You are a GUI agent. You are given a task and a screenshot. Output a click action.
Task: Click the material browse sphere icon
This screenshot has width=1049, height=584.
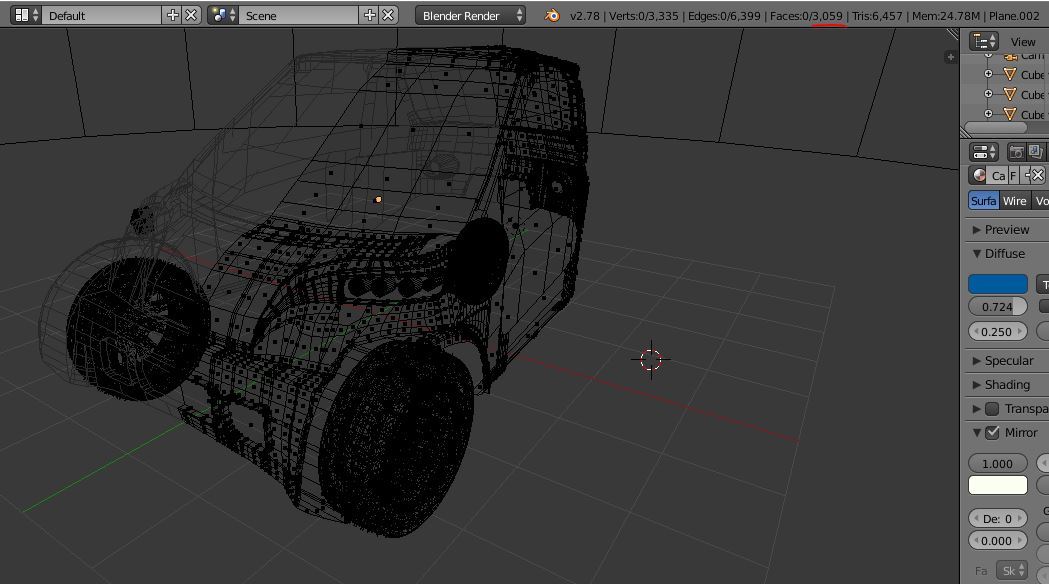click(979, 175)
